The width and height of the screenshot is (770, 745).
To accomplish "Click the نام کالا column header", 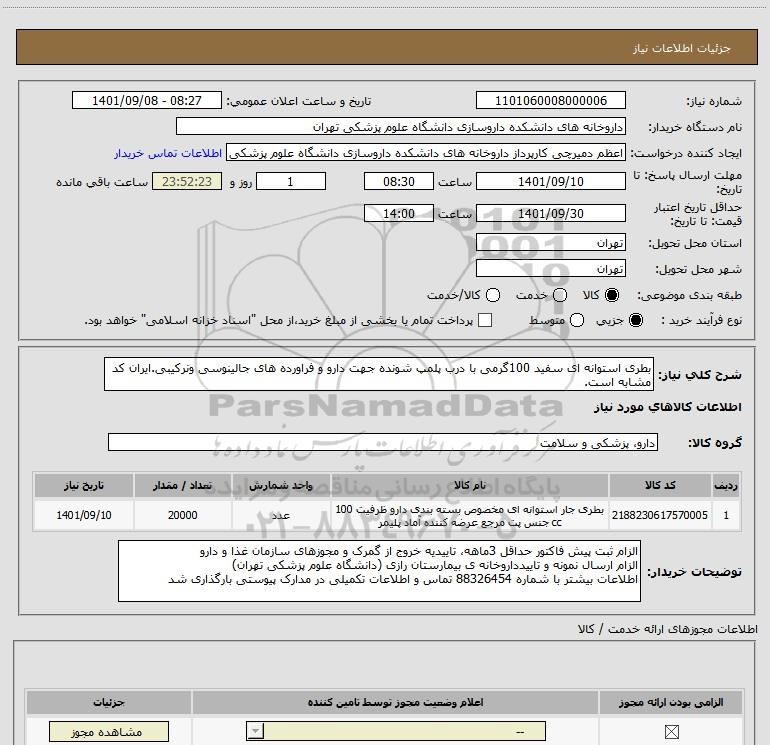I will 469,485.
